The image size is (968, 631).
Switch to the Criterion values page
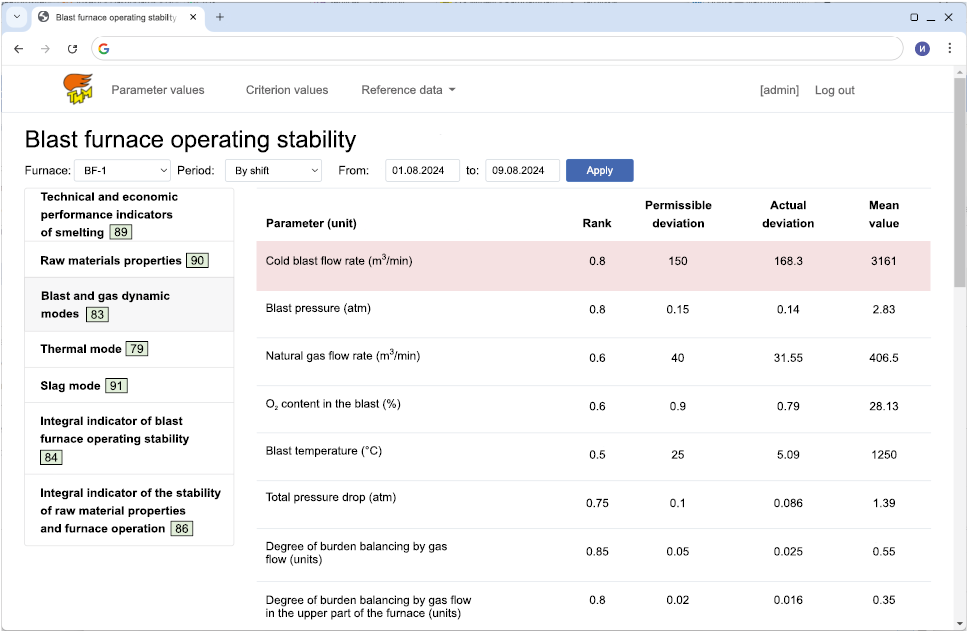pos(287,90)
